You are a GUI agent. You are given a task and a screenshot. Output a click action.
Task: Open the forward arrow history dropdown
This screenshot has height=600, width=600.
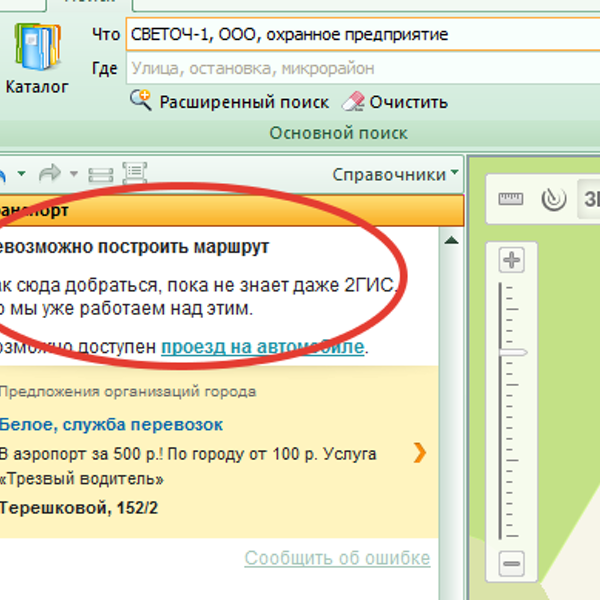74,174
